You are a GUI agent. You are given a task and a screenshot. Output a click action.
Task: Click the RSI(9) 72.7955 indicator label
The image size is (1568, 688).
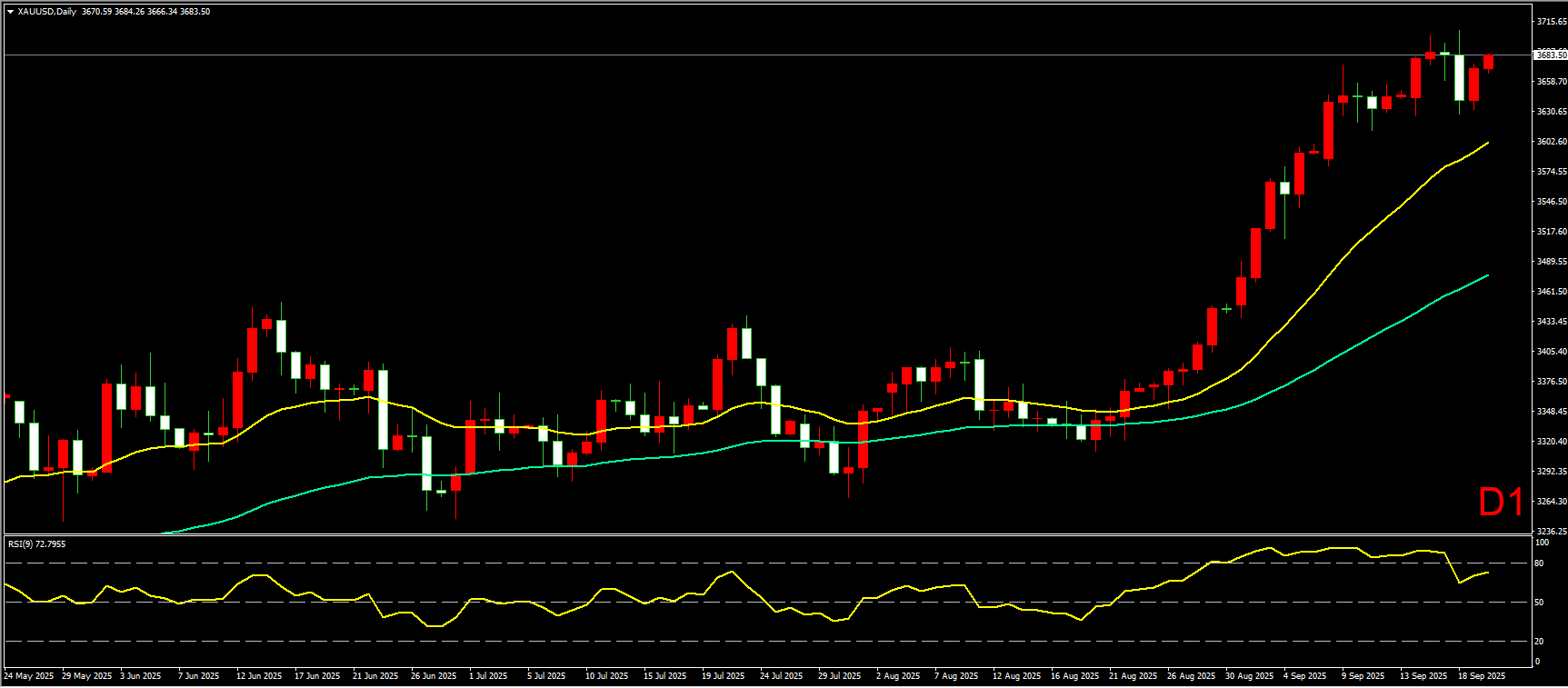[x=36, y=544]
